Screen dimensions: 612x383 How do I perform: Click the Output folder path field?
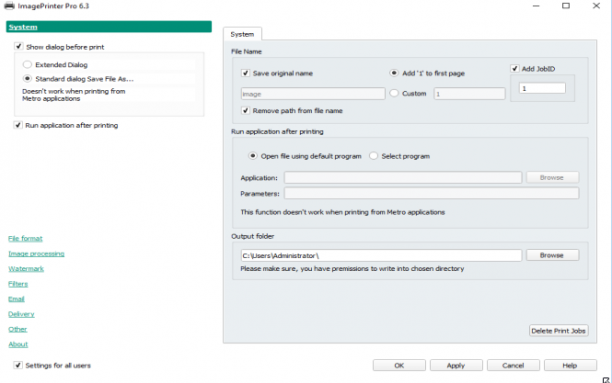(381, 255)
